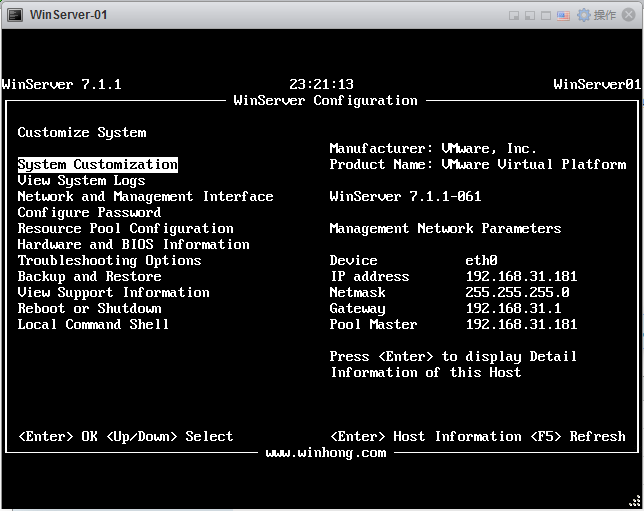
Task: Click the console icon beside WinServer-01 title
Action: tap(15, 15)
